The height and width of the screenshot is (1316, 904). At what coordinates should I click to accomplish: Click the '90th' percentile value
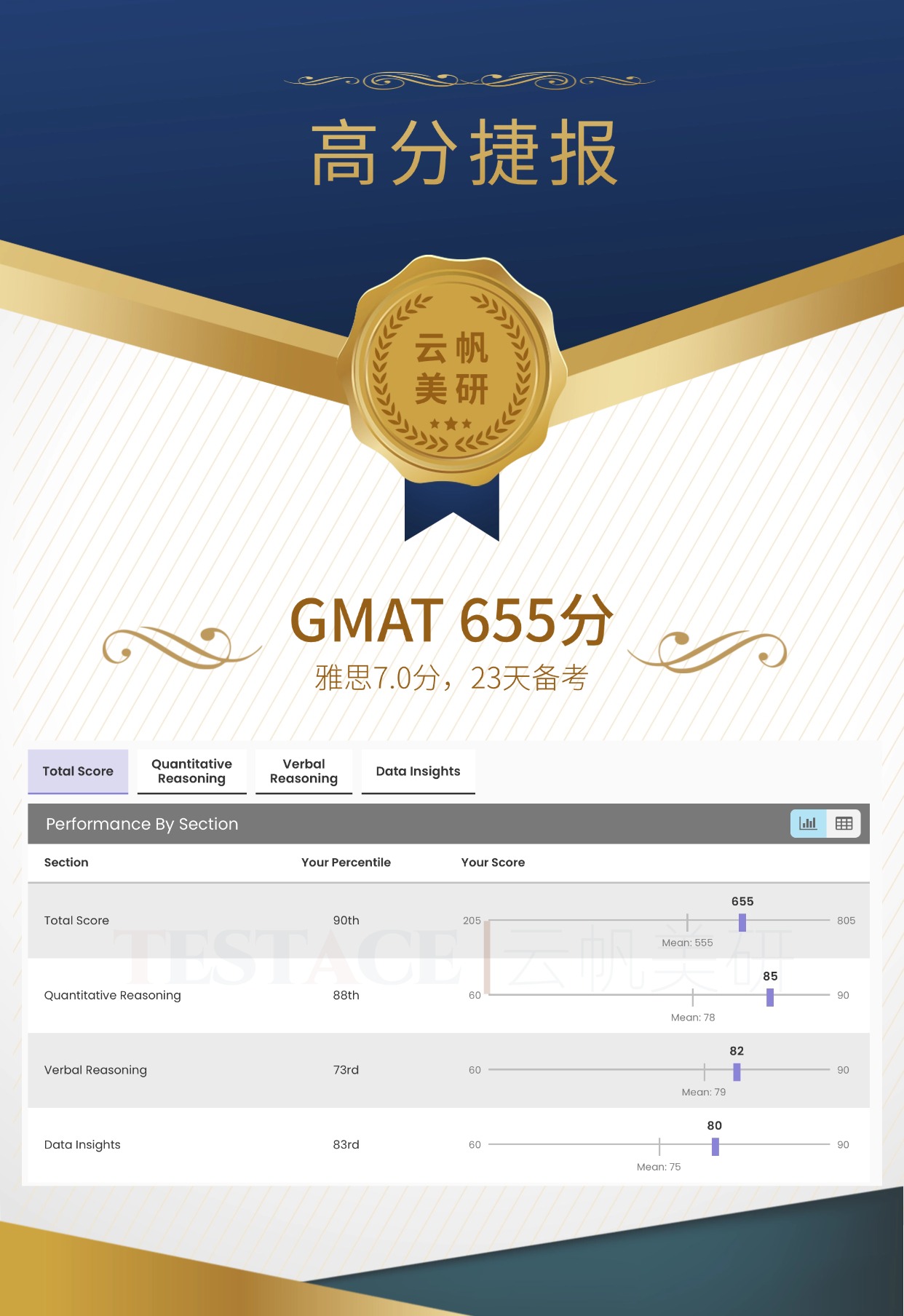(x=346, y=921)
